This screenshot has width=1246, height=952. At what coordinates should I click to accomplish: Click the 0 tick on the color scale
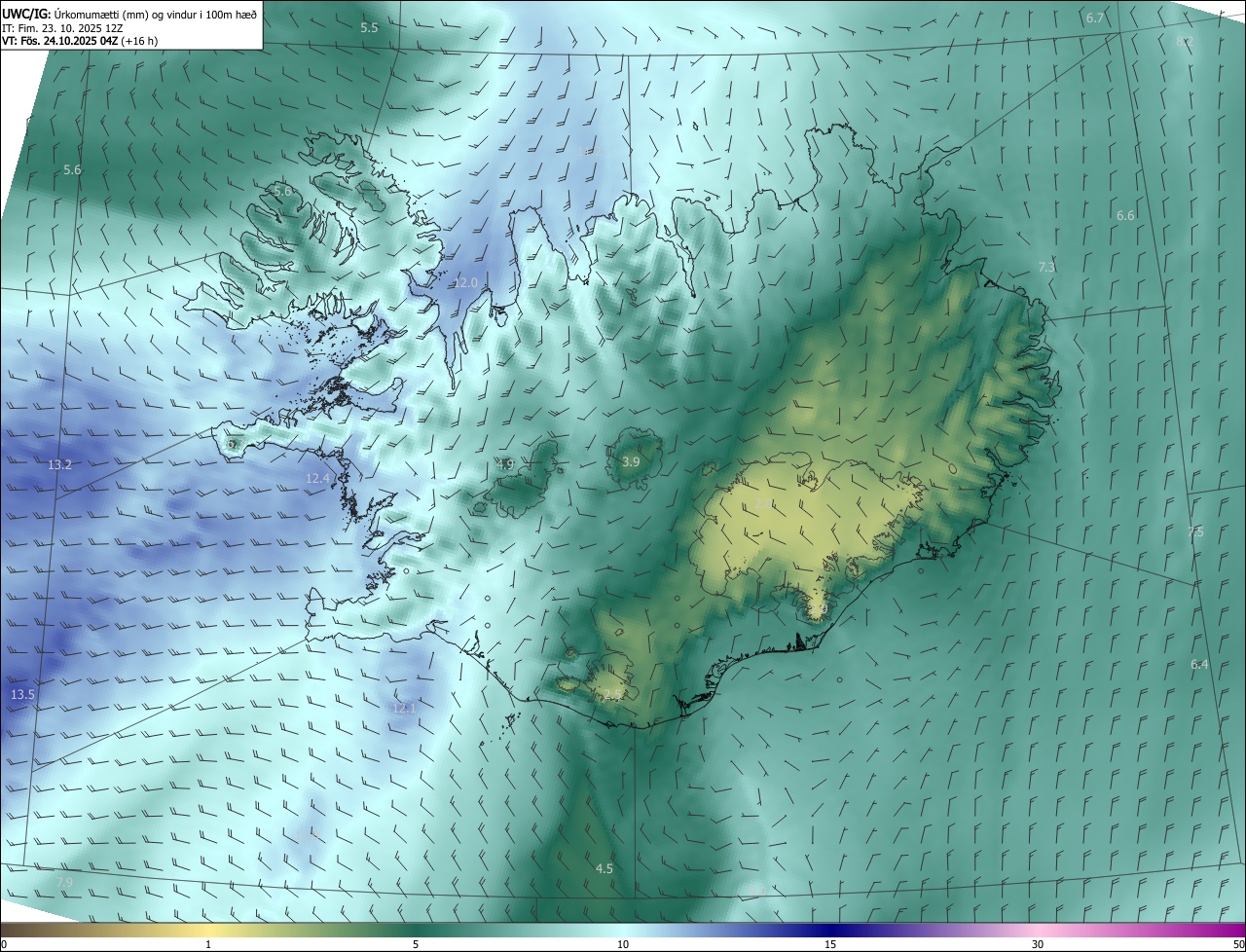click(3, 944)
